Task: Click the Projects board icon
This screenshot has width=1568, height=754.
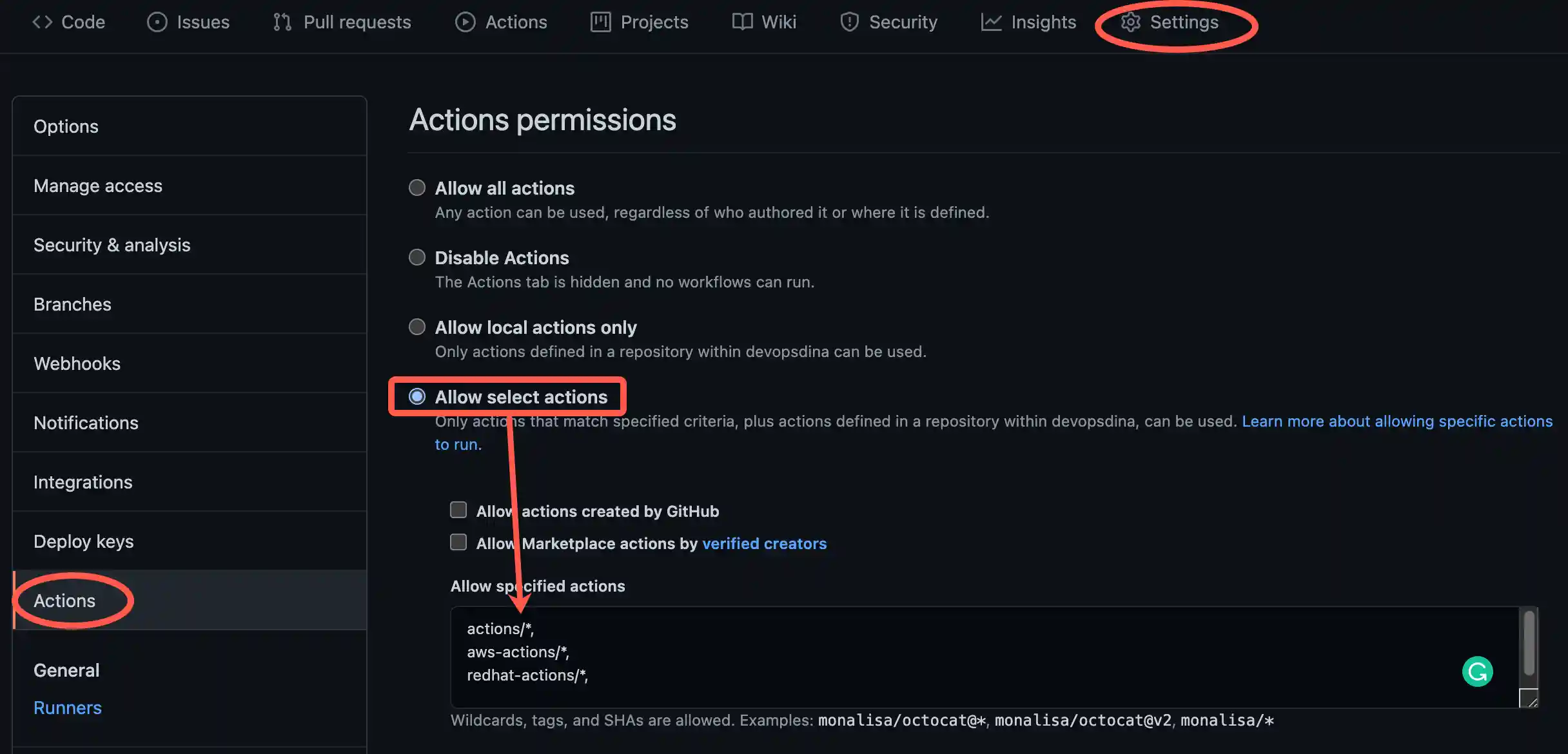Action: (x=599, y=21)
